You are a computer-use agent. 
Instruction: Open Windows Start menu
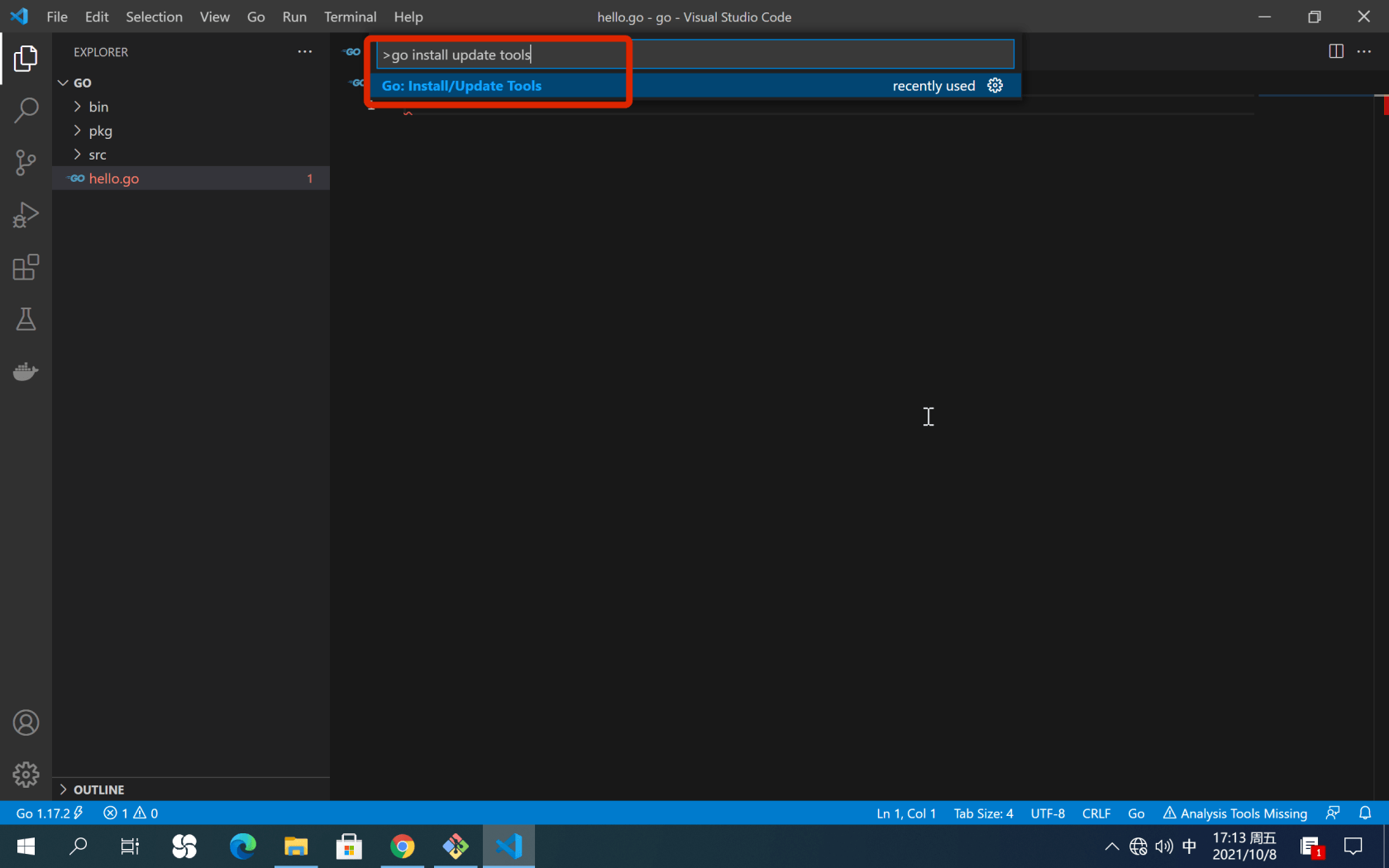click(x=26, y=847)
